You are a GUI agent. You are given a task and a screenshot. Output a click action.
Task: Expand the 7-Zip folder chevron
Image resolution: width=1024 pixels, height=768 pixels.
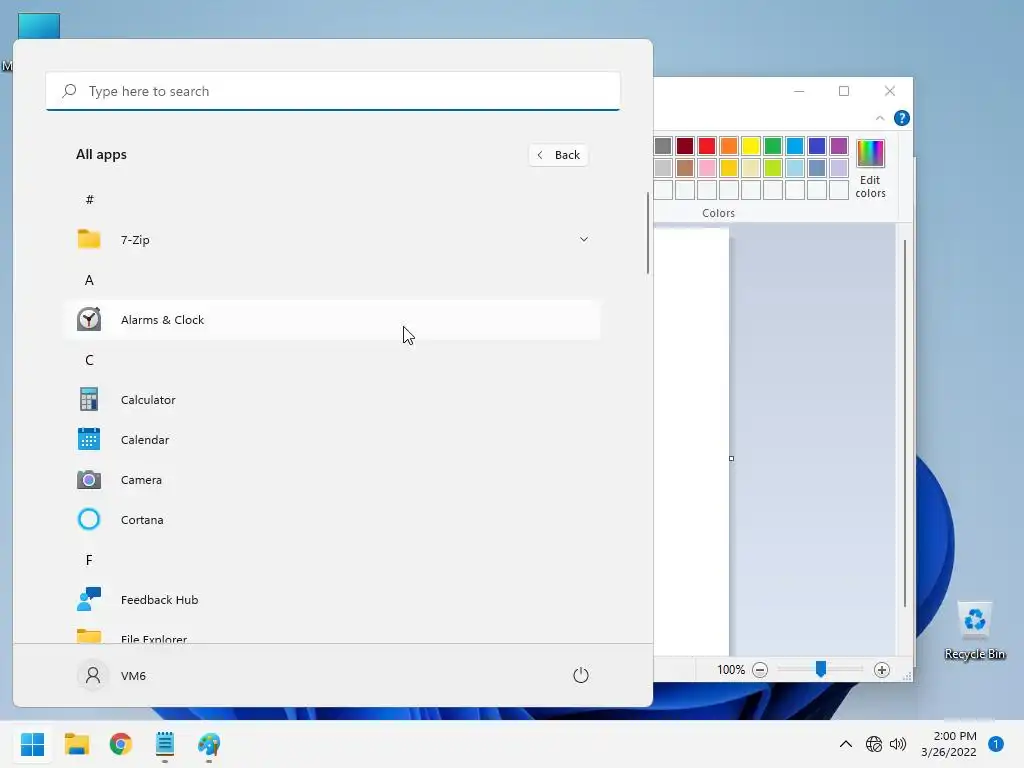pos(584,239)
